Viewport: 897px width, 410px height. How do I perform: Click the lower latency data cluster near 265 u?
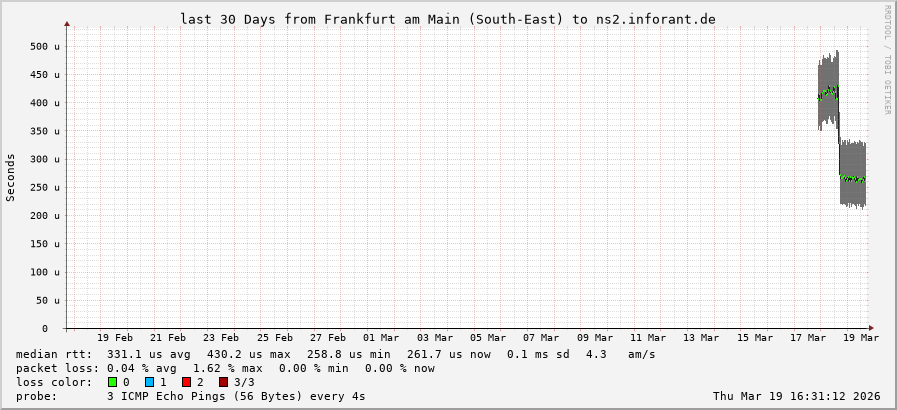852,178
